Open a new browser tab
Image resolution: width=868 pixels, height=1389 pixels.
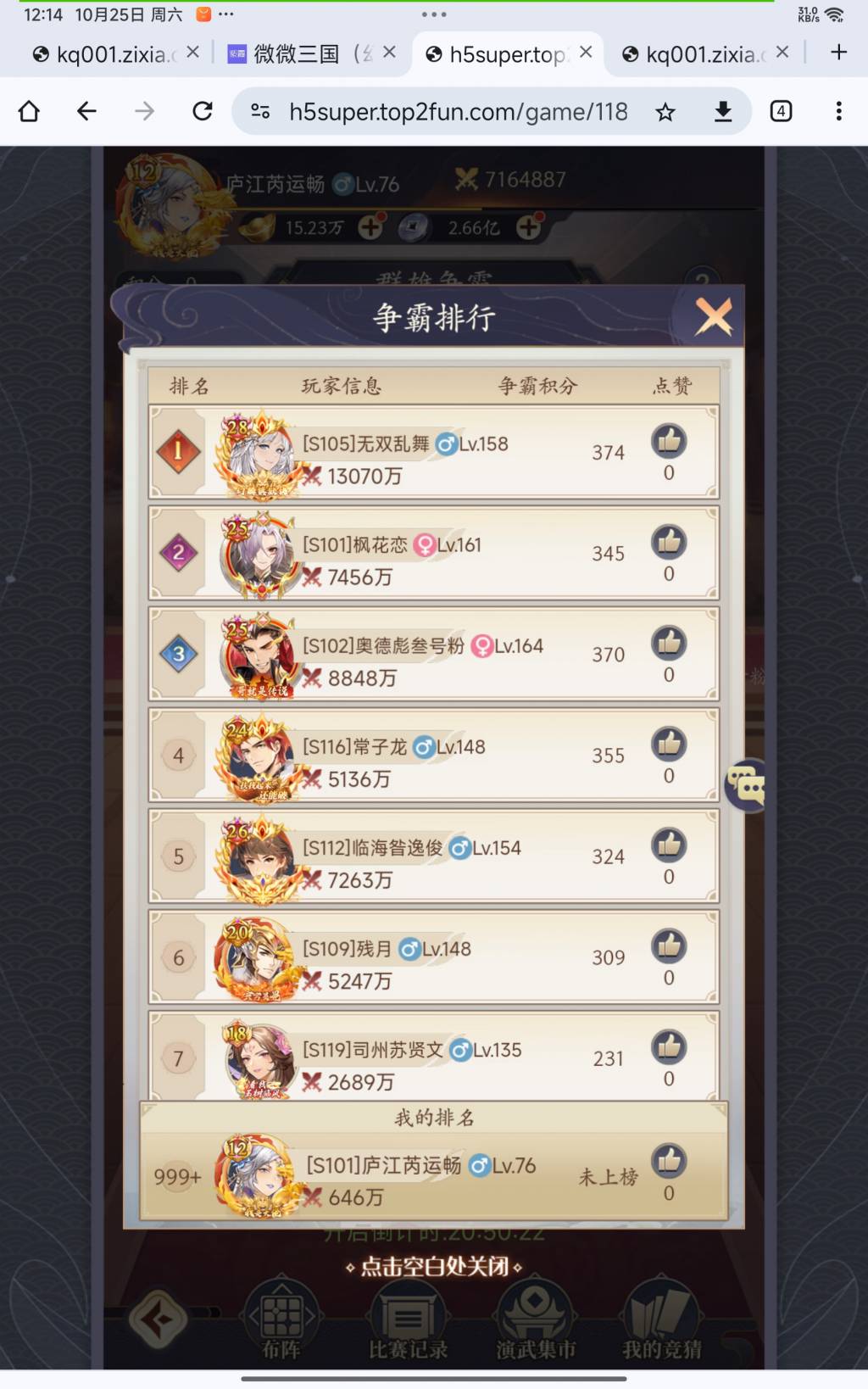pyautogui.click(x=838, y=53)
